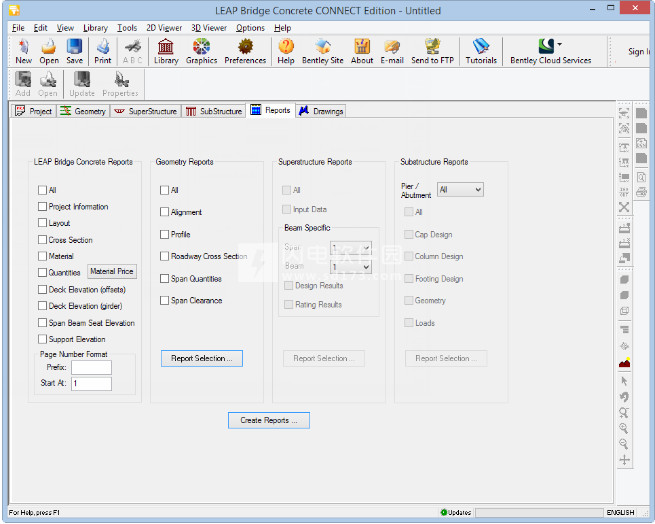Tick the Layout checkbox
Screen dimensions: 655x524
coord(42,223)
